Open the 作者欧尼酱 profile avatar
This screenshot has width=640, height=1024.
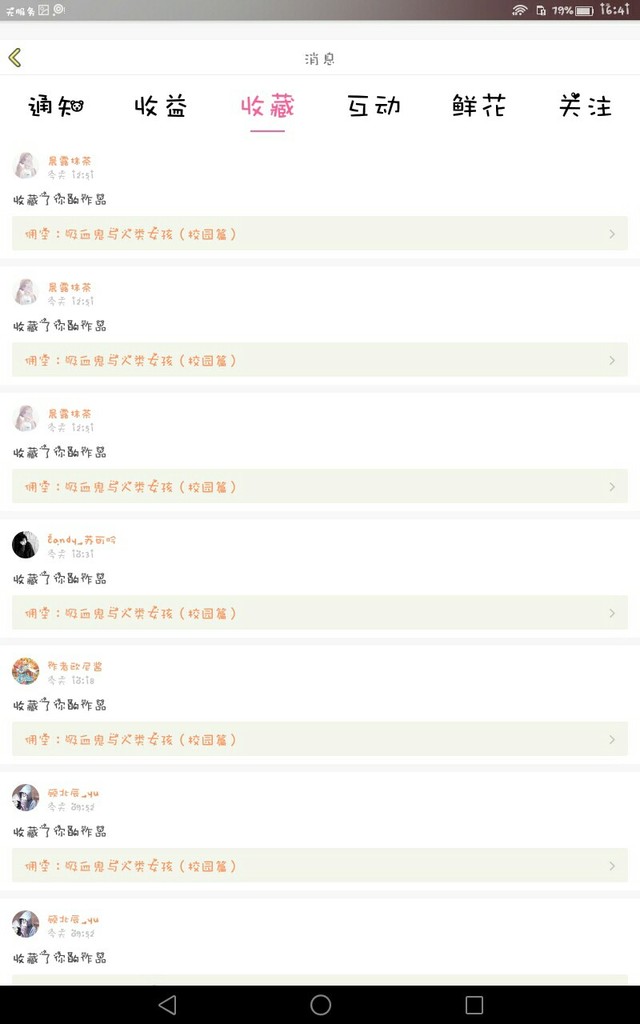point(25,671)
